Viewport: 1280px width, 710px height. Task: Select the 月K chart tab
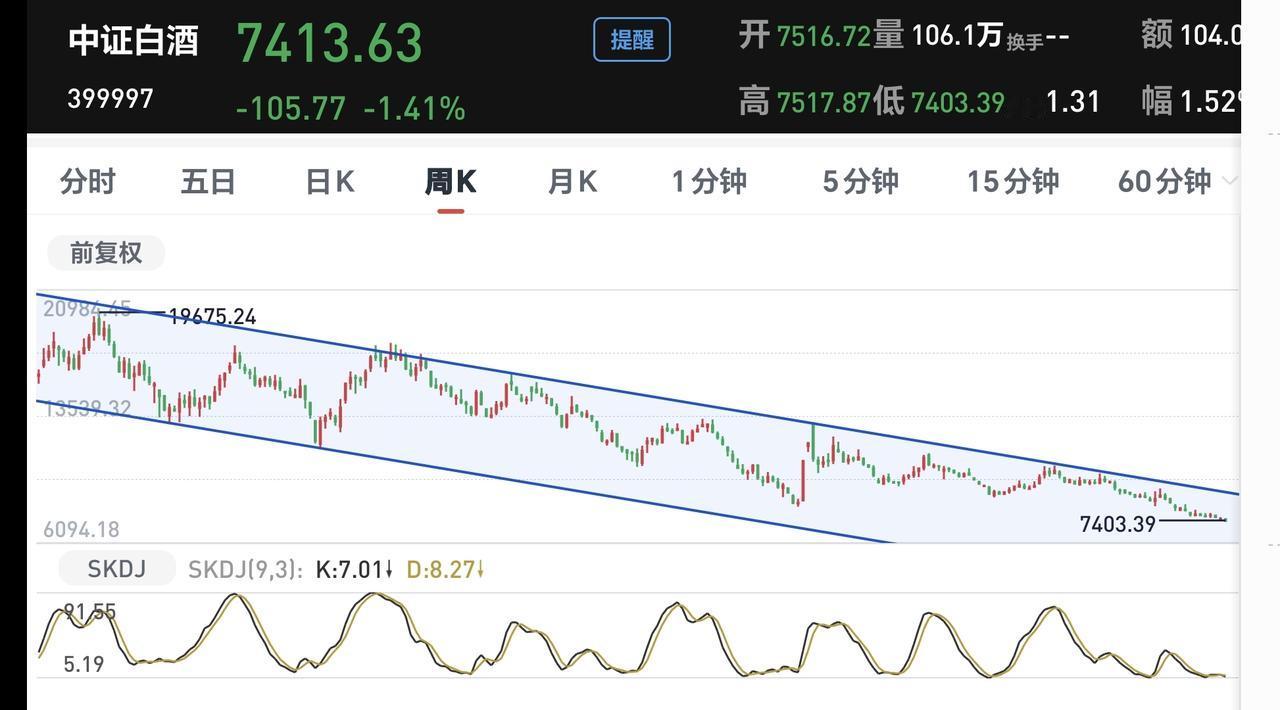[x=572, y=182]
